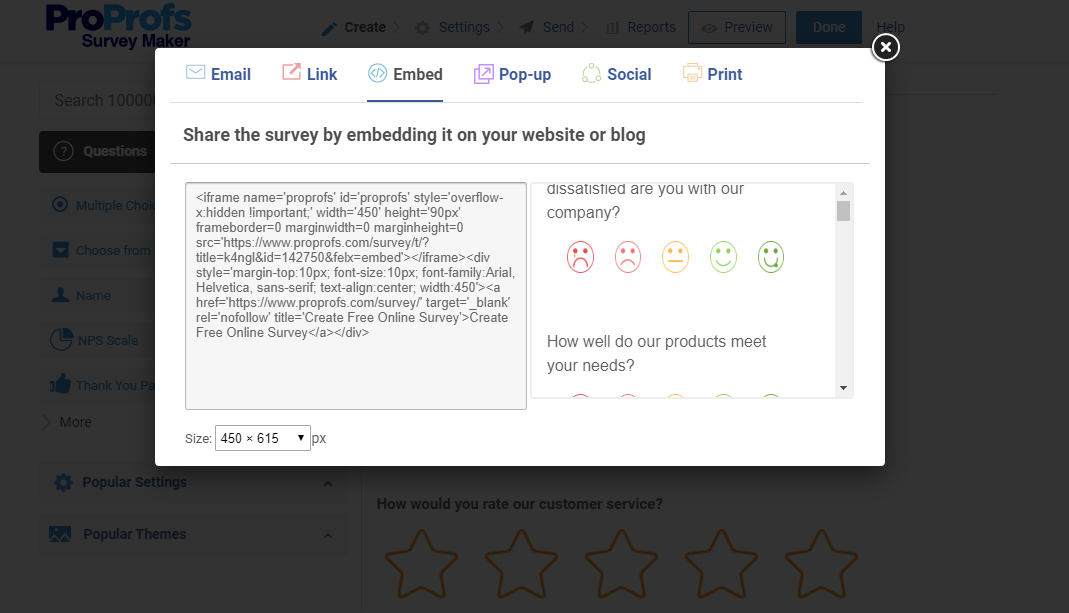This screenshot has width=1069, height=613.
Task: Pick the very satisfied green smiley
Action: [x=770, y=257]
